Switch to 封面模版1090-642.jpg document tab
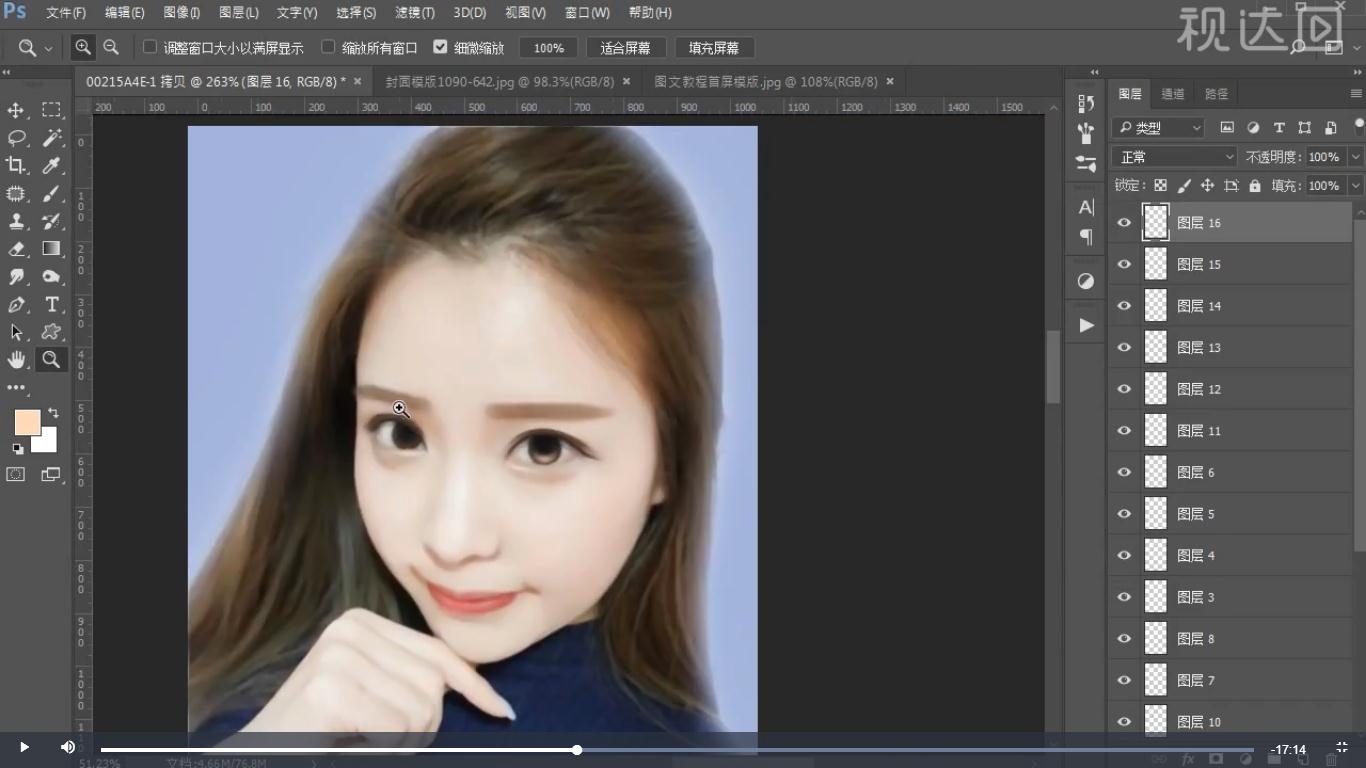The height and width of the screenshot is (768, 1366). pyautogui.click(x=500, y=82)
